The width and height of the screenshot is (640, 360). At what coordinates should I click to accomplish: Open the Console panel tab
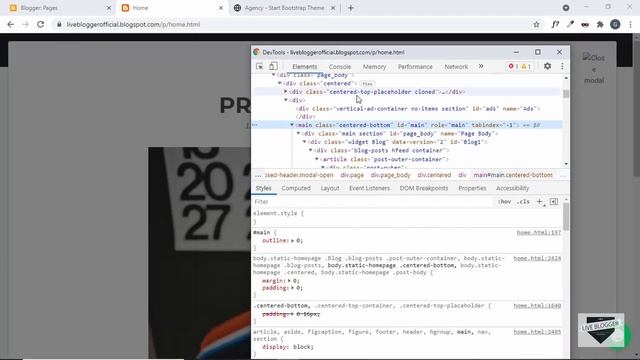pos(340,67)
